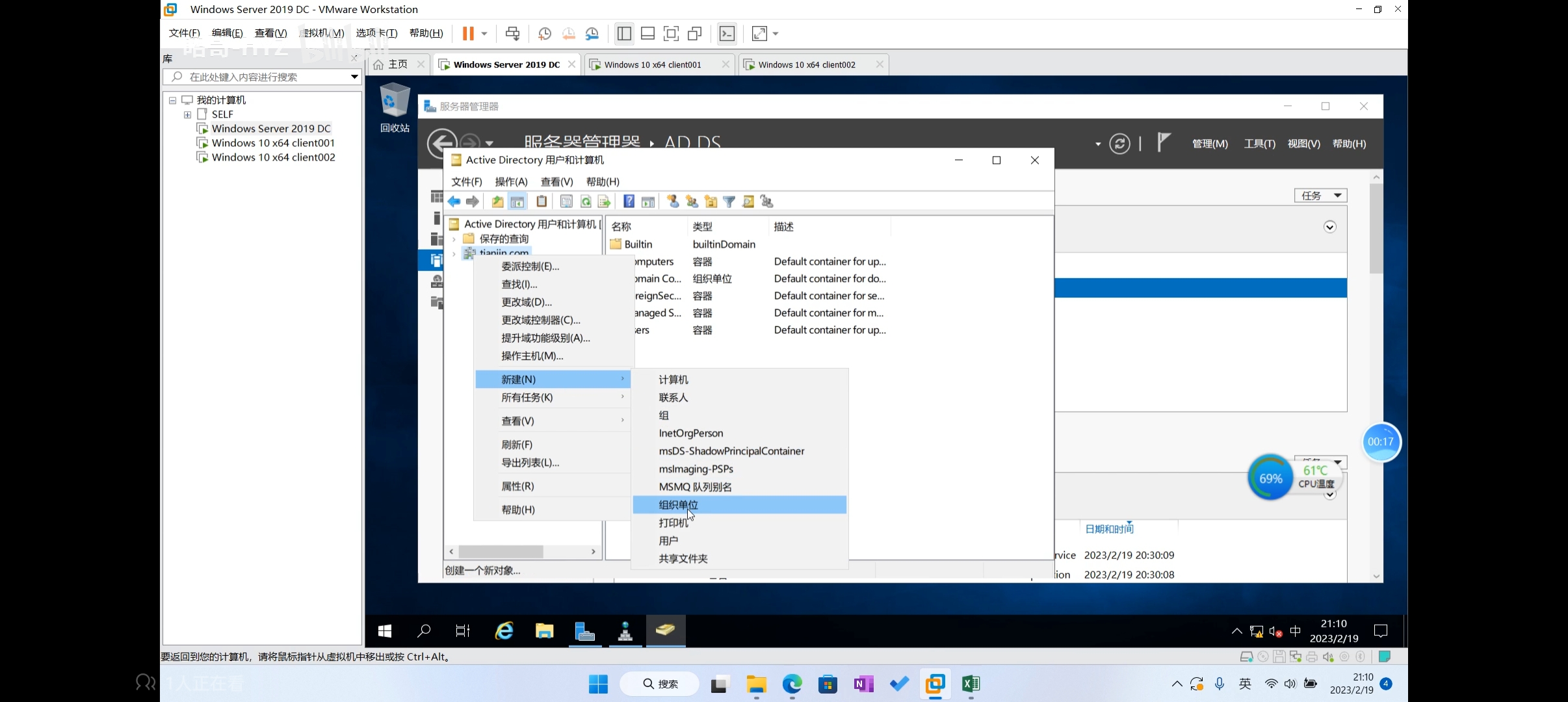Viewport: 1568px width, 702px height.
Task: Expand the saved queries tree node
Action: click(454, 239)
